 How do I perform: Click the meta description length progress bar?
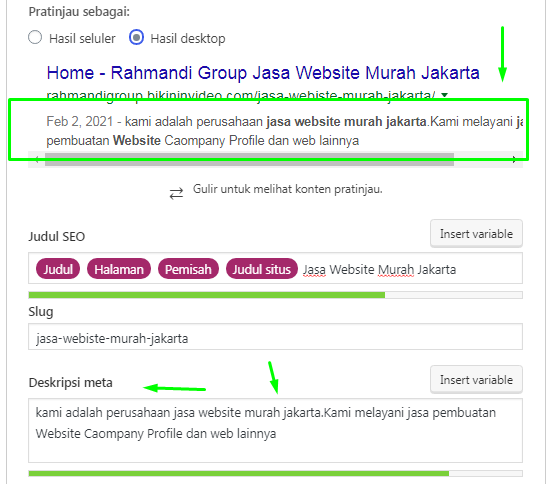pos(275,473)
